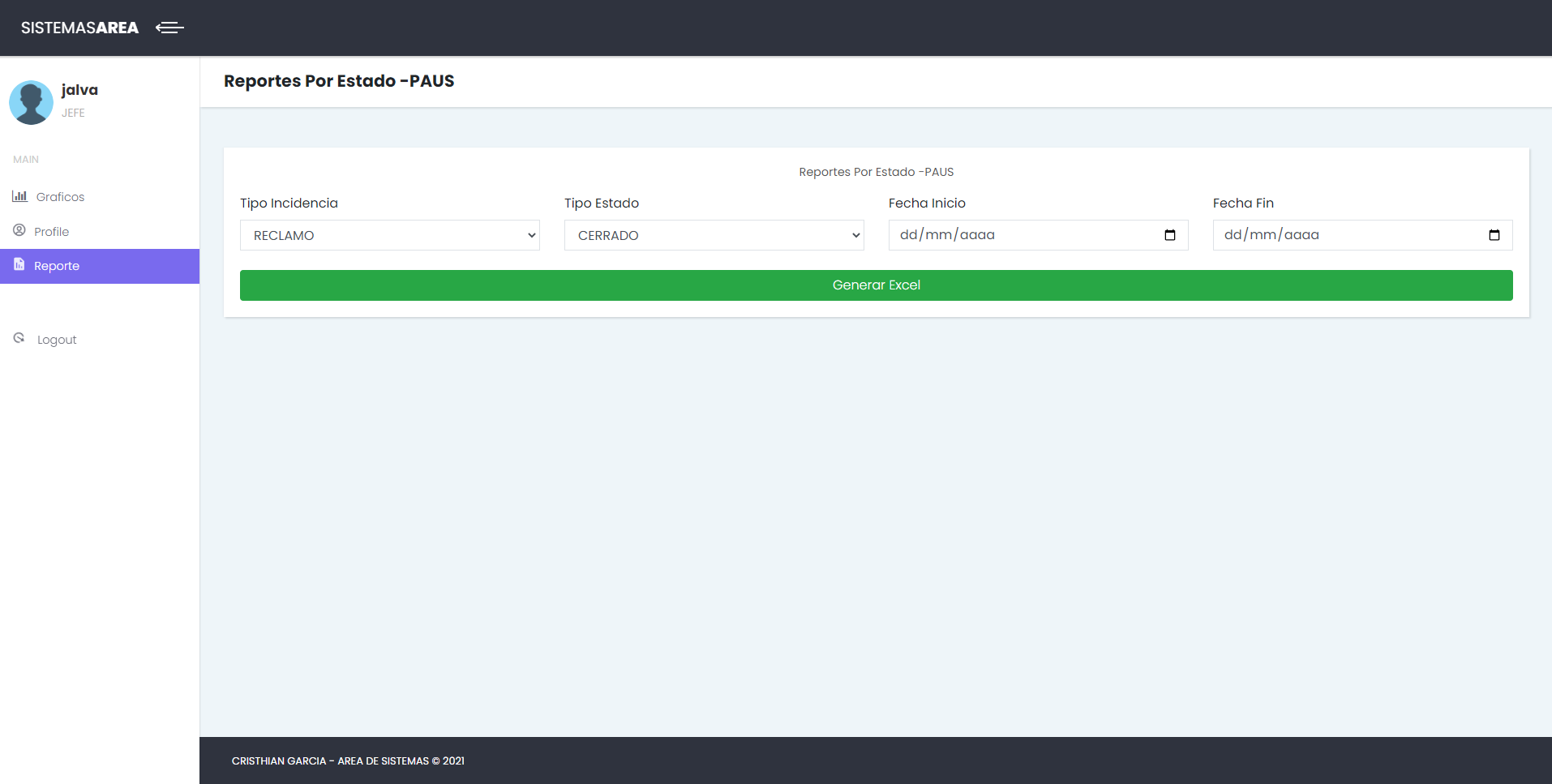Select the Graficos bar chart icon
The image size is (1552, 784).
[19, 196]
